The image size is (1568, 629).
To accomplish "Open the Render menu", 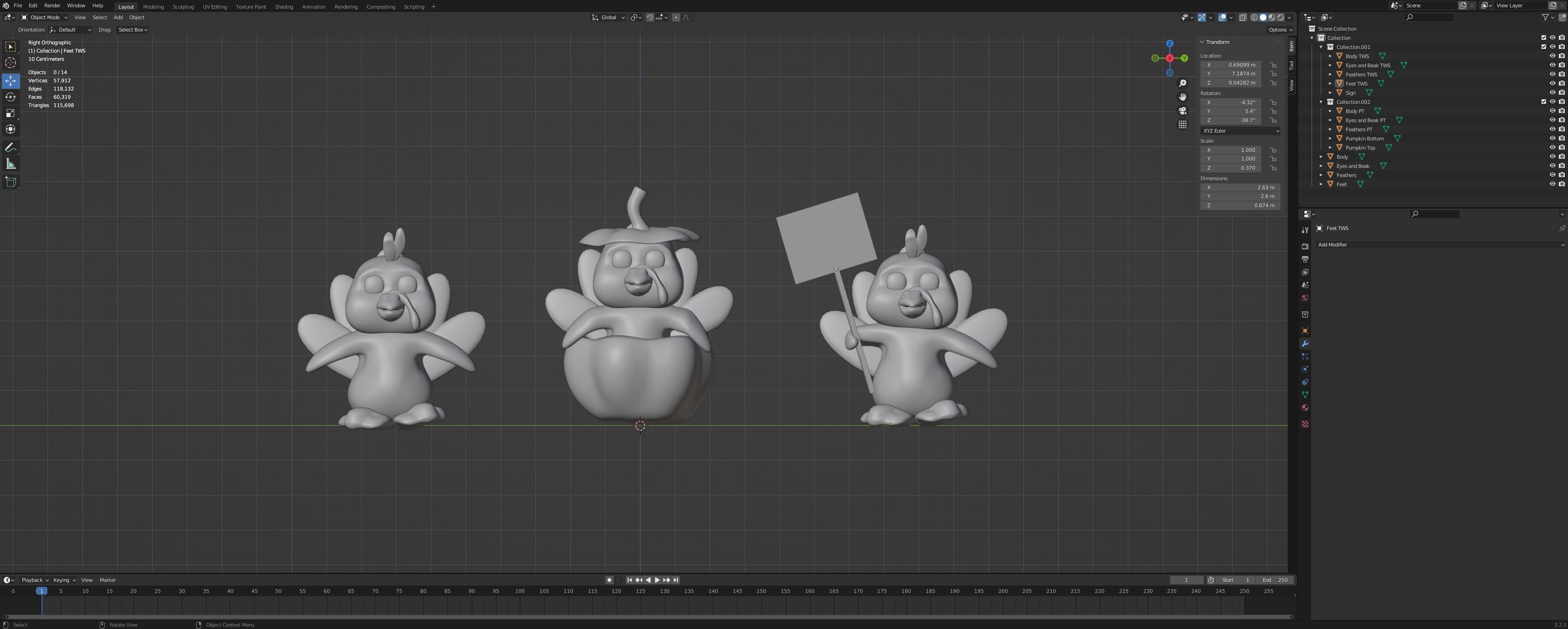I will click(x=53, y=5).
